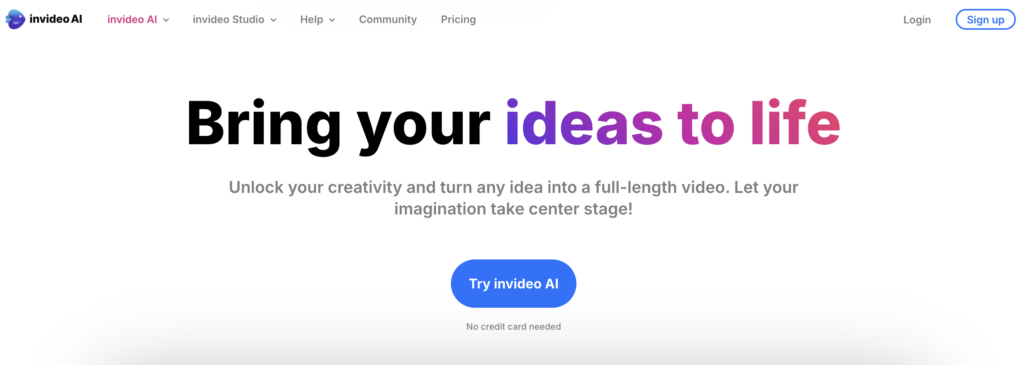Click the word Bring in the headline
The width and height of the screenshot is (1024, 365).
point(263,124)
